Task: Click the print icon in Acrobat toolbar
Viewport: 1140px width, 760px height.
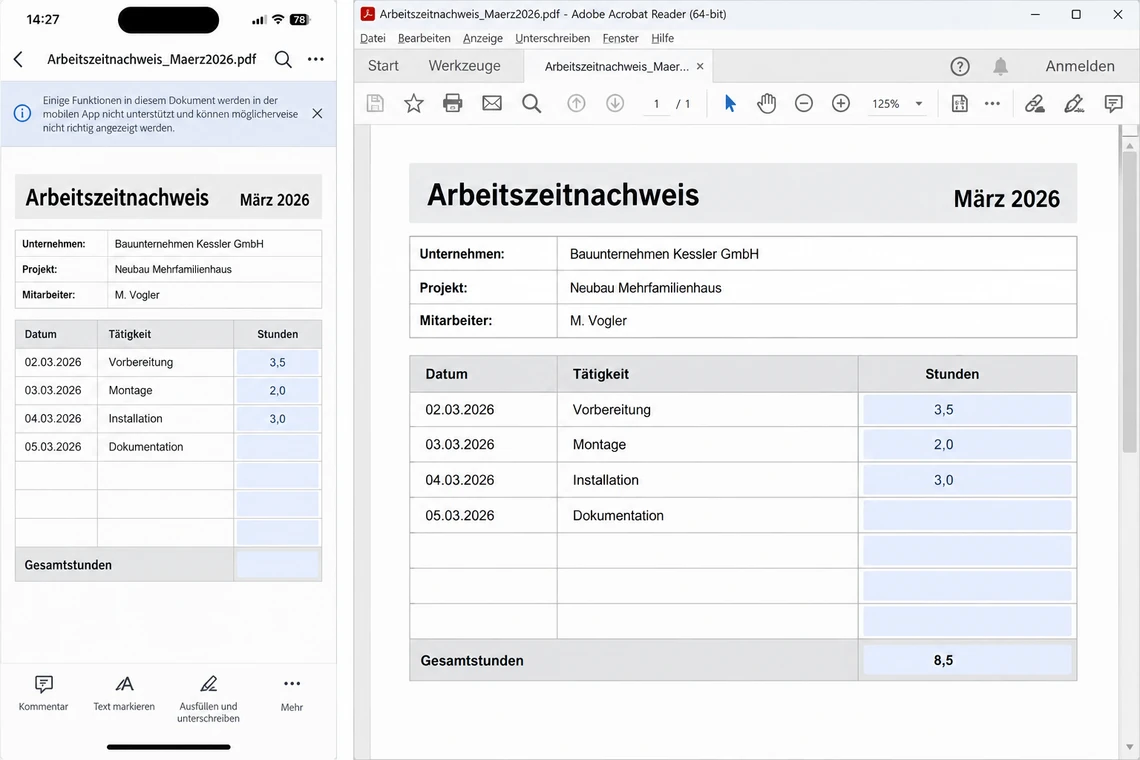Action: pyautogui.click(x=452, y=103)
